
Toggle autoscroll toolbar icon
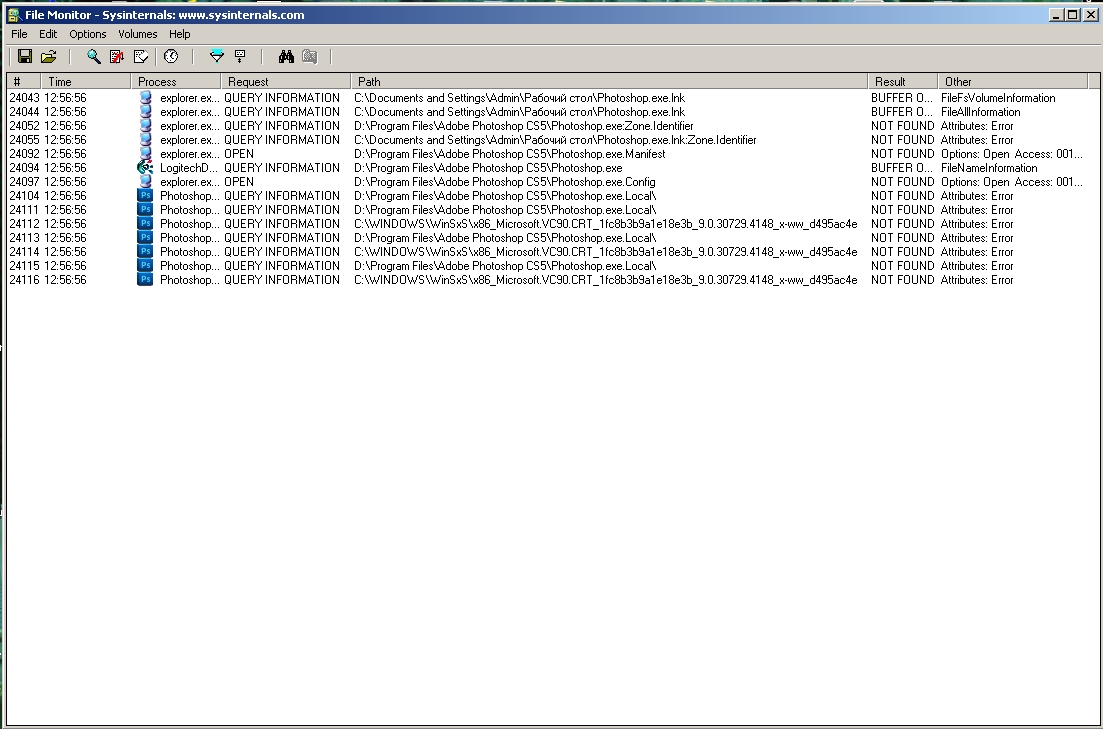[x=117, y=56]
